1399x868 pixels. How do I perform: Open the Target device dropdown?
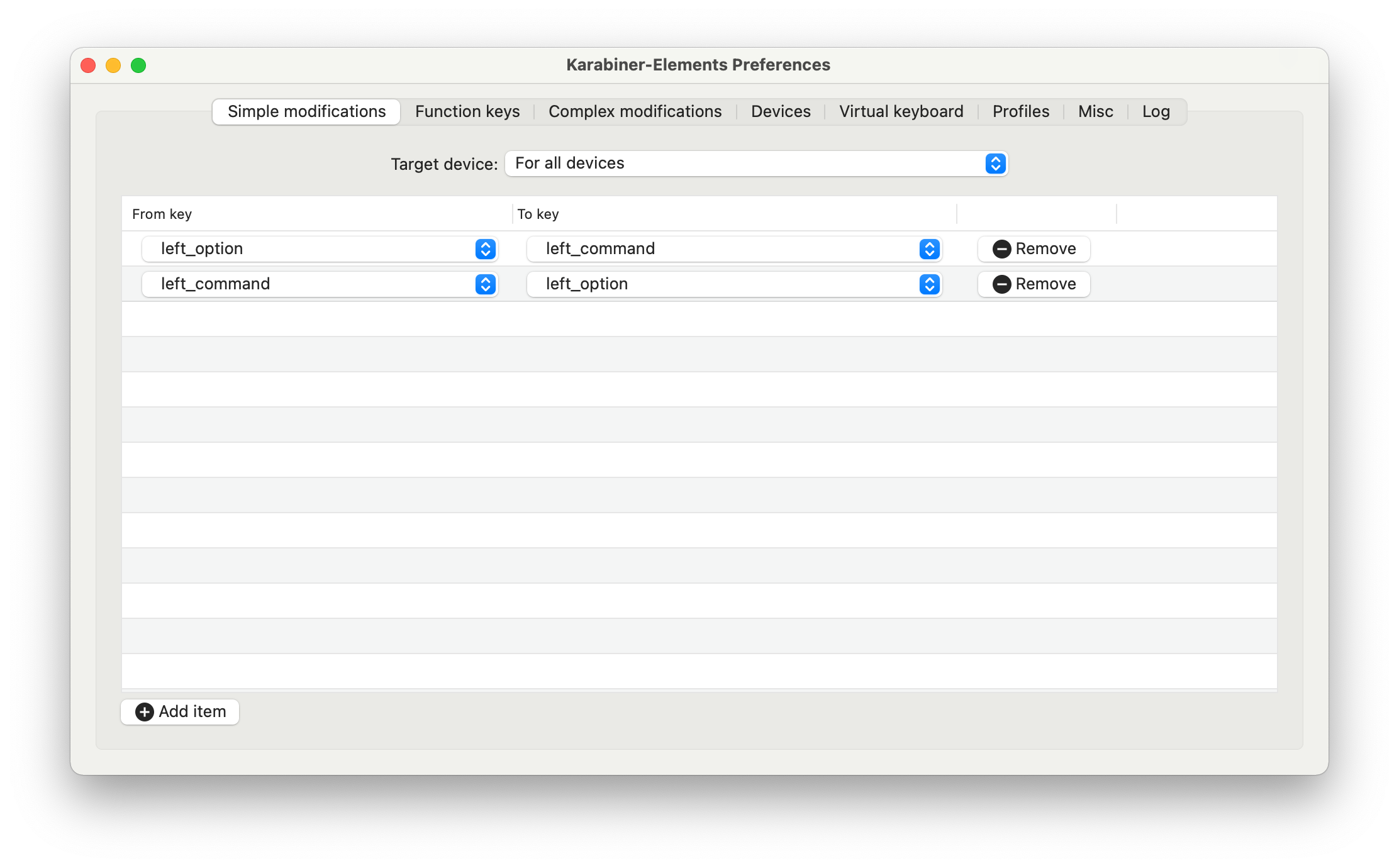coord(755,164)
